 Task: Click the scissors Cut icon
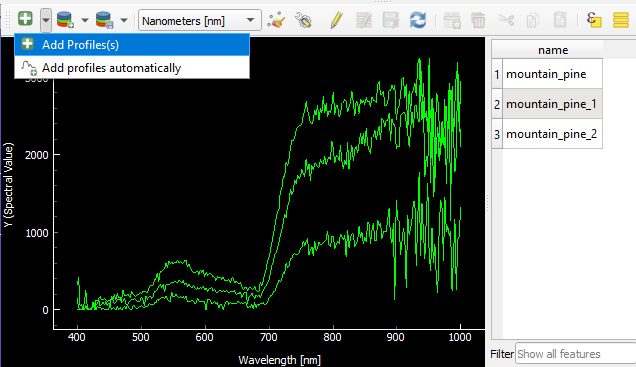coord(506,20)
